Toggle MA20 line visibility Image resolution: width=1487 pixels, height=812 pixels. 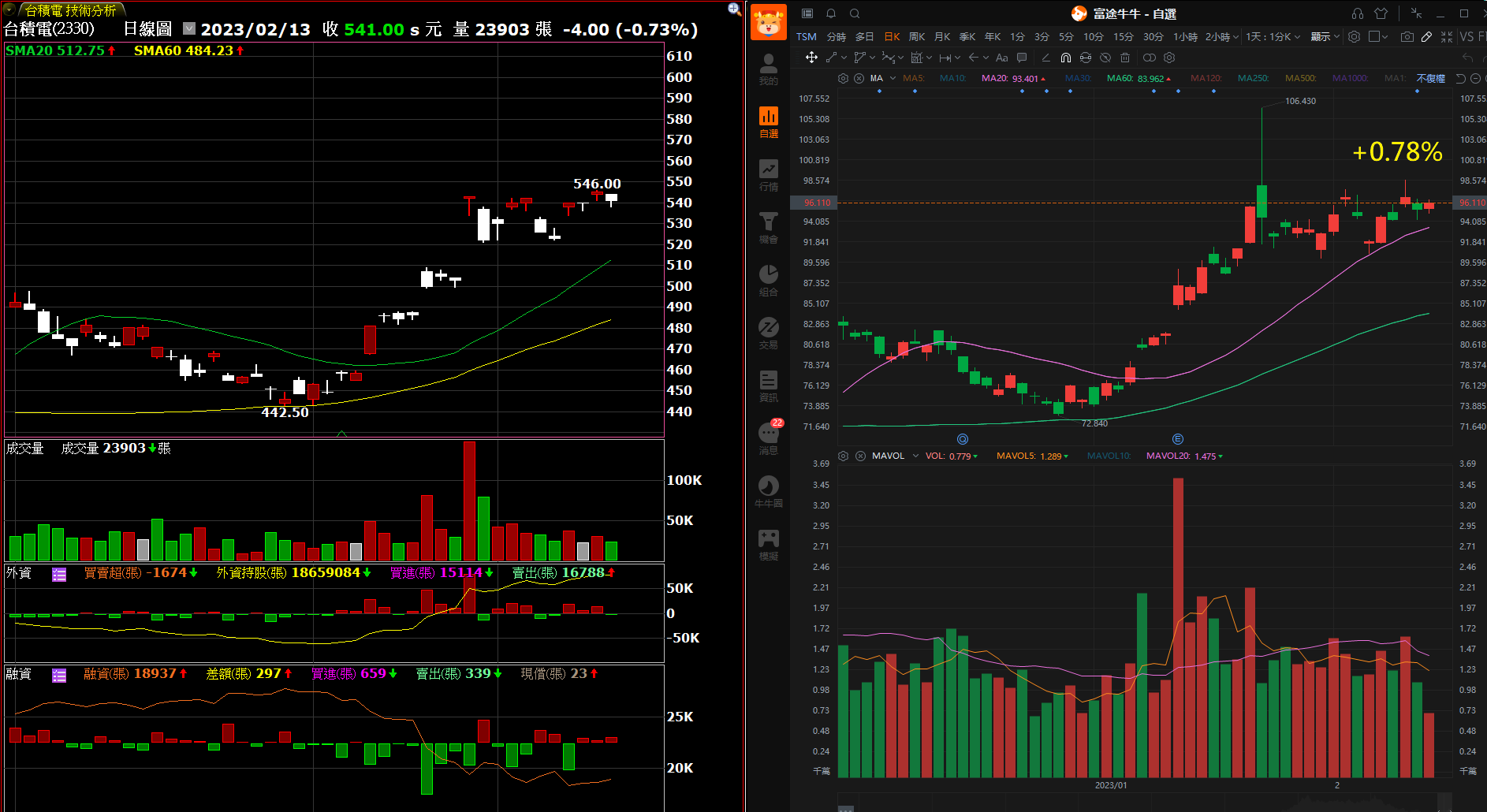tap(1012, 78)
